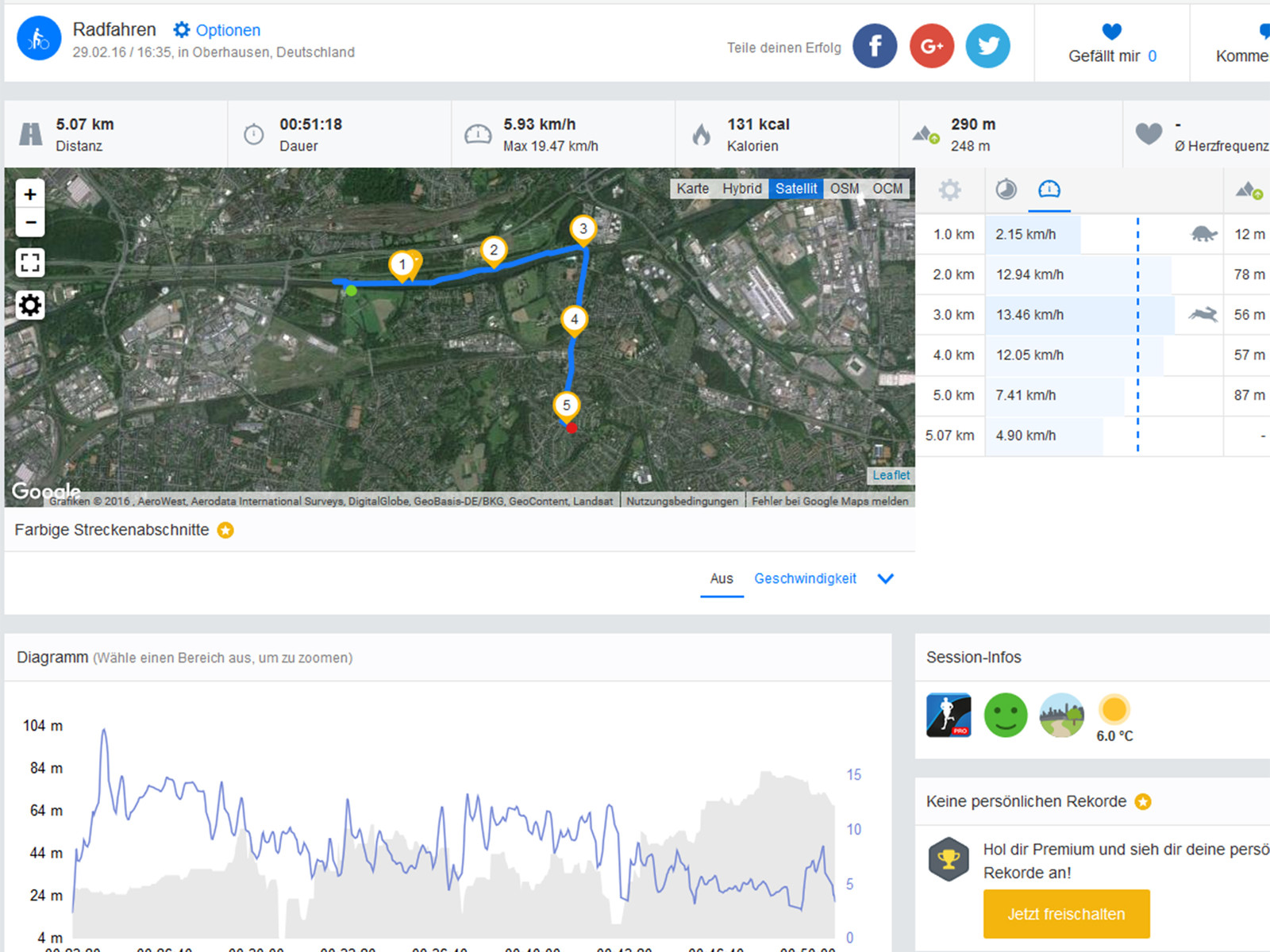Like the activity with Gefällt mir

tap(1112, 44)
